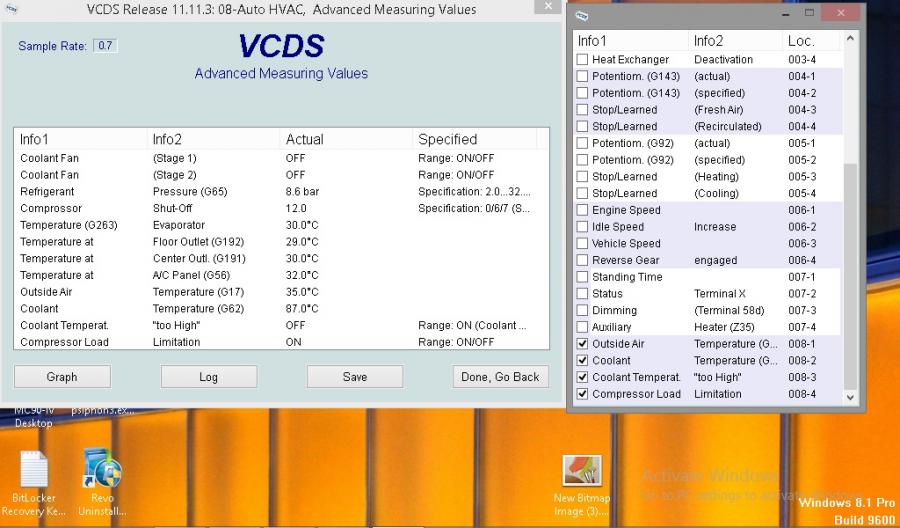Viewport: 900px width, 528px height.
Task: Click the scrollbar up arrow in list
Action: [x=851, y=38]
